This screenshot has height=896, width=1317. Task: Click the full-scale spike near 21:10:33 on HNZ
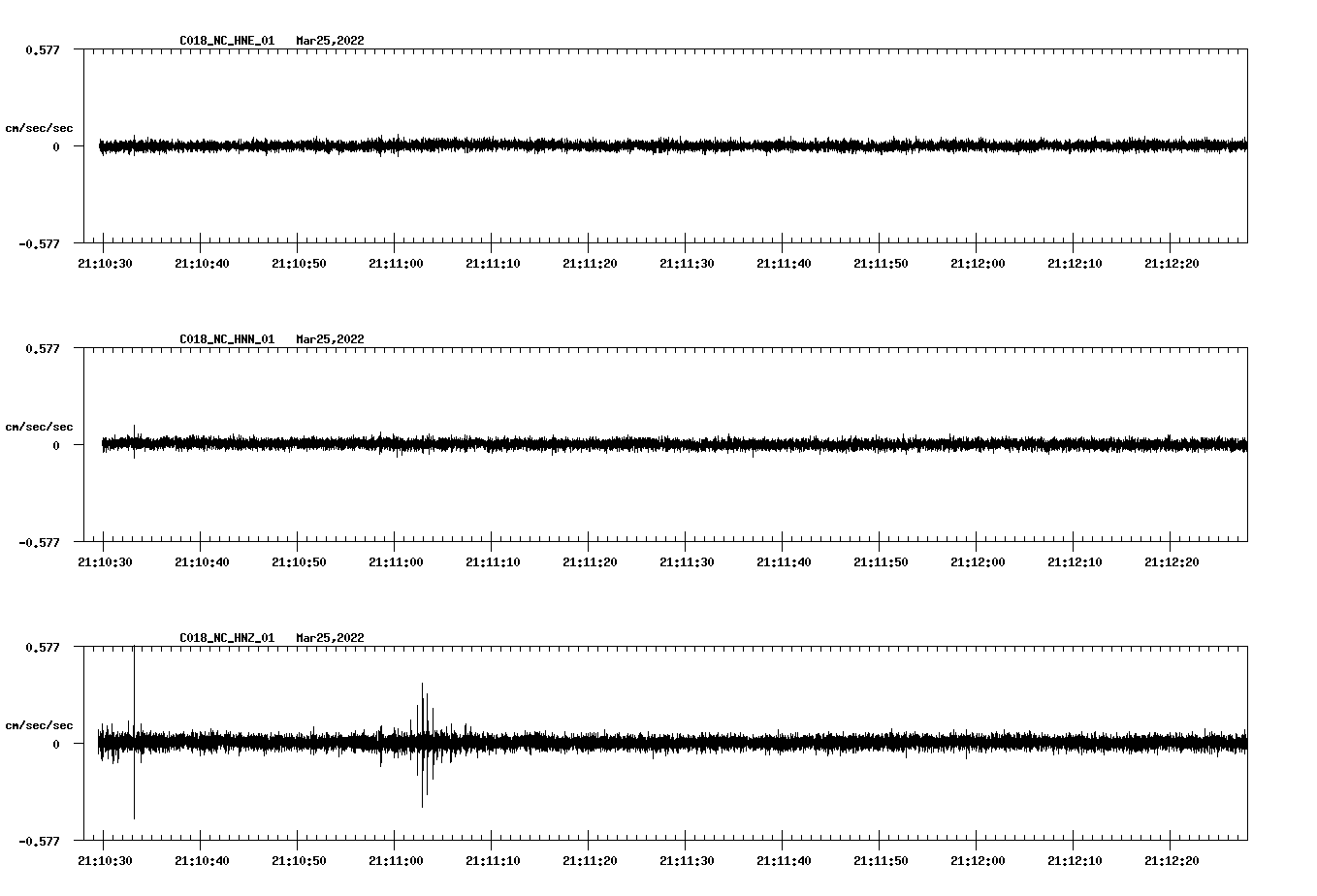pos(134,733)
